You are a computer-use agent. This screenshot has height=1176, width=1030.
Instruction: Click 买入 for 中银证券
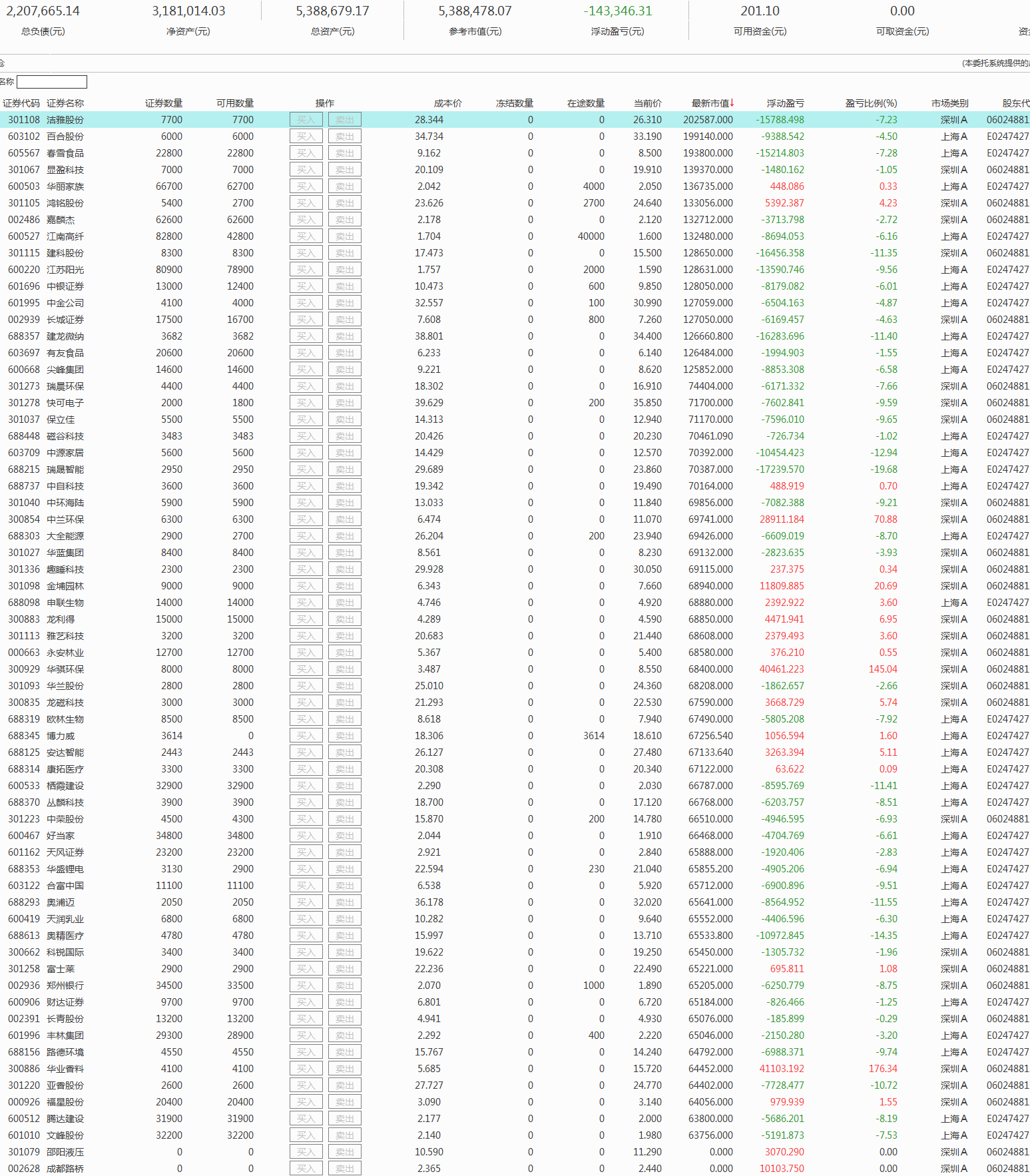[x=306, y=286]
